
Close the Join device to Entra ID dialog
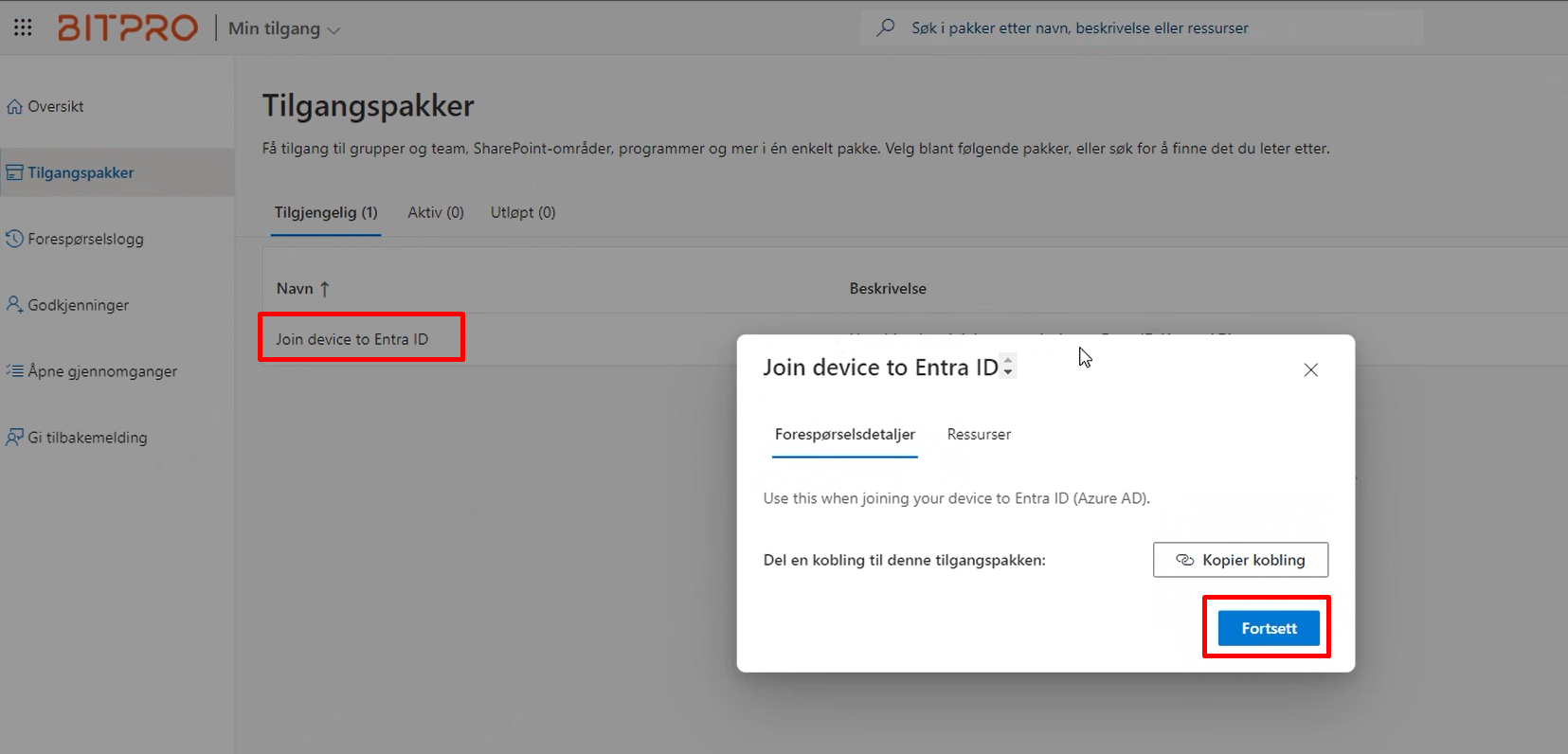tap(1310, 369)
